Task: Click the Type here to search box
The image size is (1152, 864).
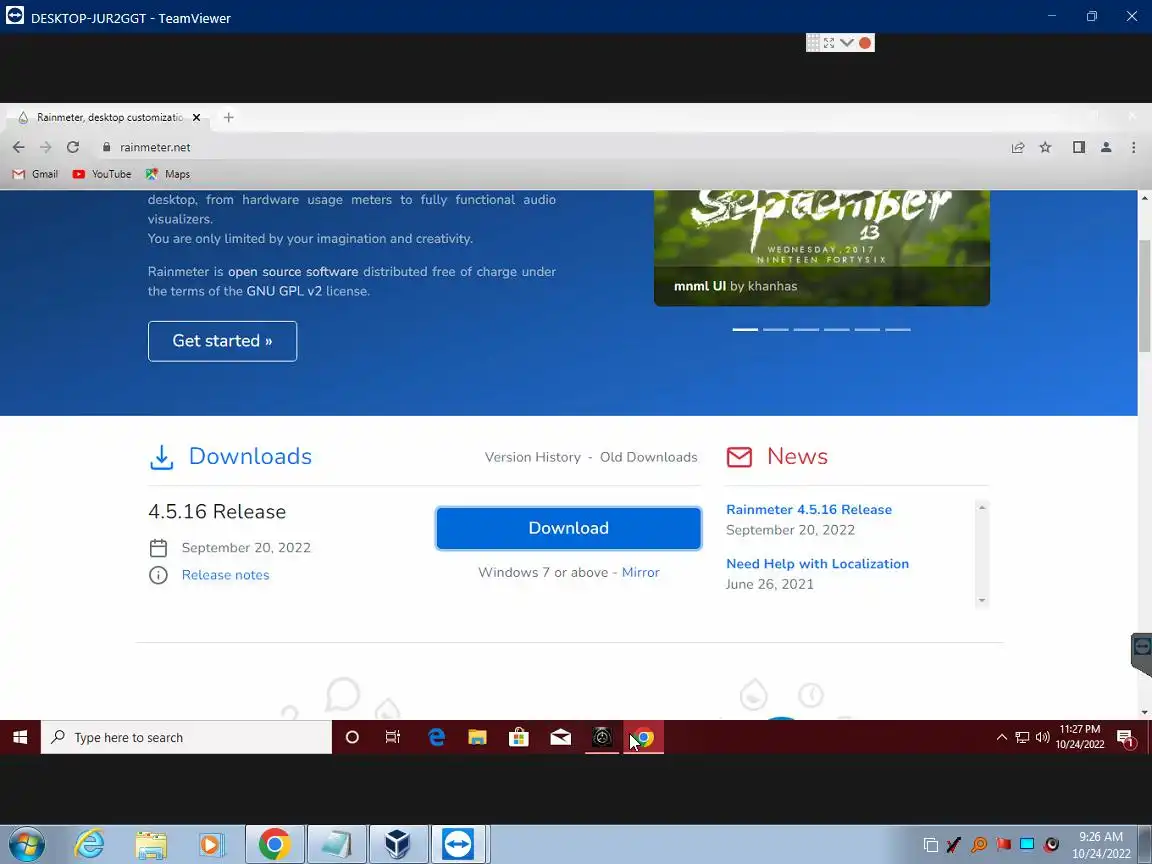Action: [187, 737]
